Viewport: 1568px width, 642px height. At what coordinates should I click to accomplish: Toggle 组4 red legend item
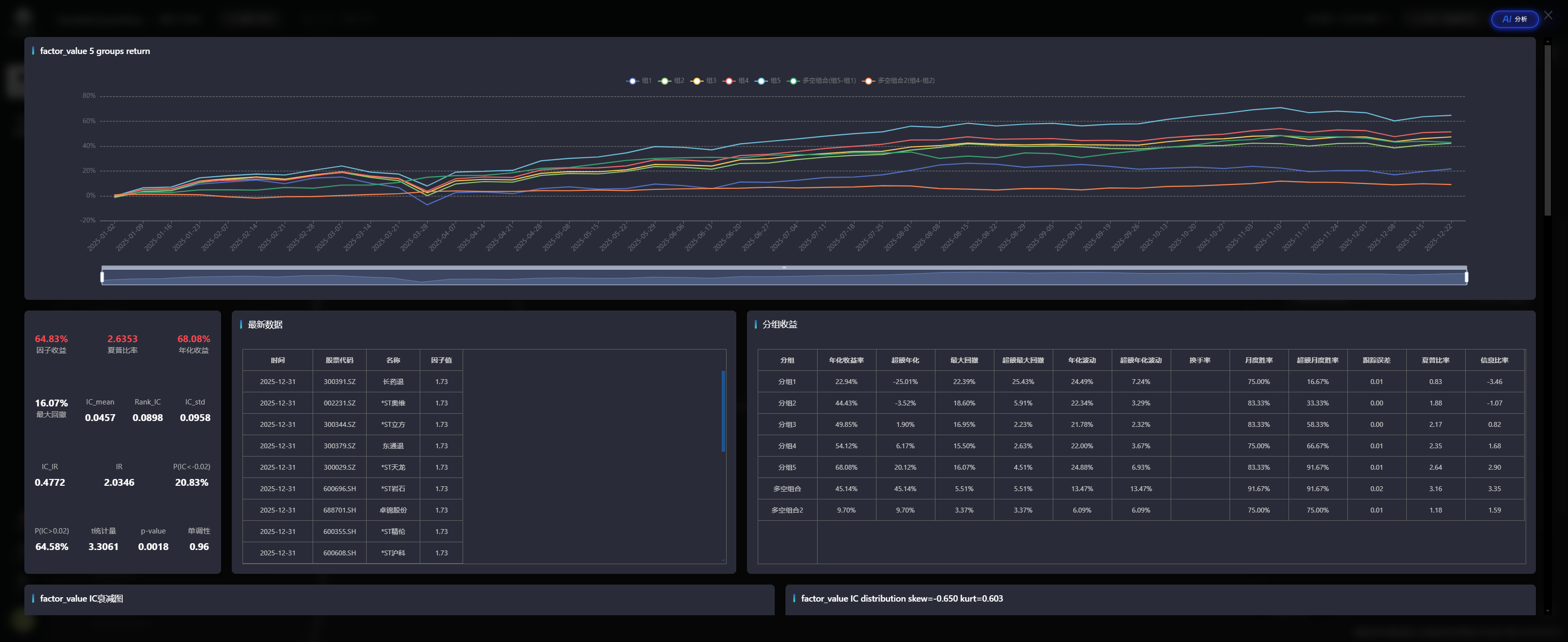(x=736, y=80)
